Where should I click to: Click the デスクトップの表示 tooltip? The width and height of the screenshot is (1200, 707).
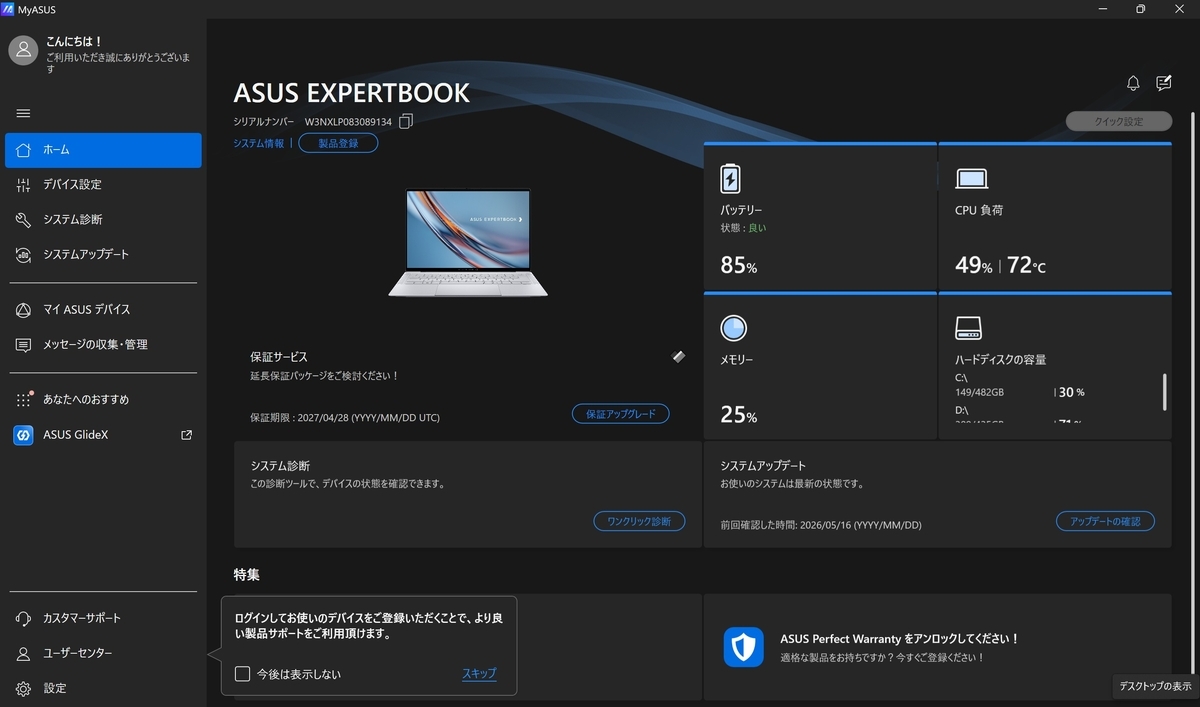(x=1155, y=686)
